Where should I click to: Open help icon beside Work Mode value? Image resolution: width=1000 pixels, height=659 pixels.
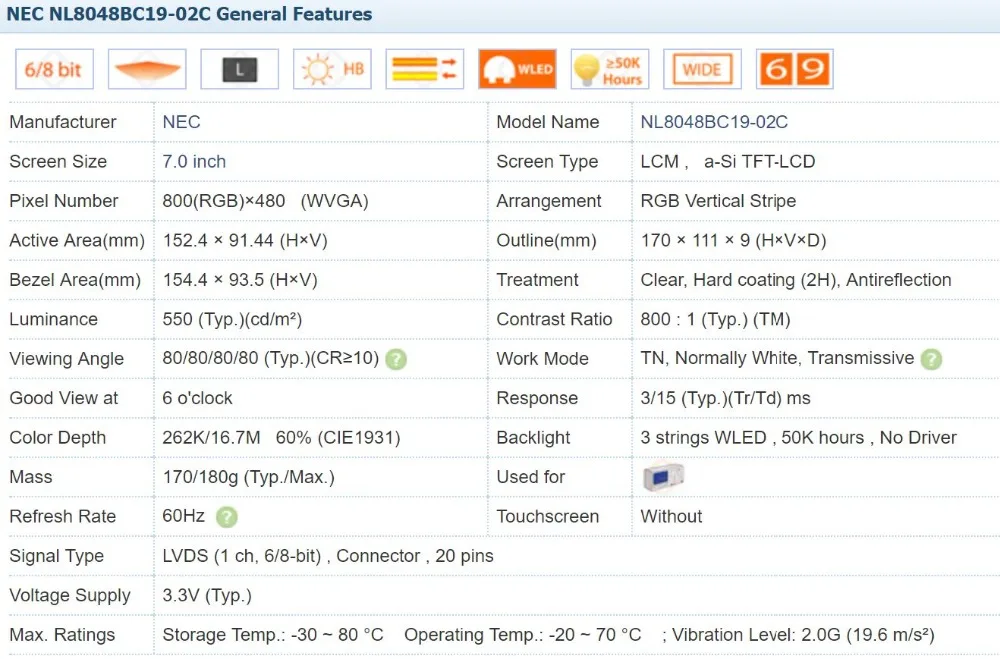931,359
